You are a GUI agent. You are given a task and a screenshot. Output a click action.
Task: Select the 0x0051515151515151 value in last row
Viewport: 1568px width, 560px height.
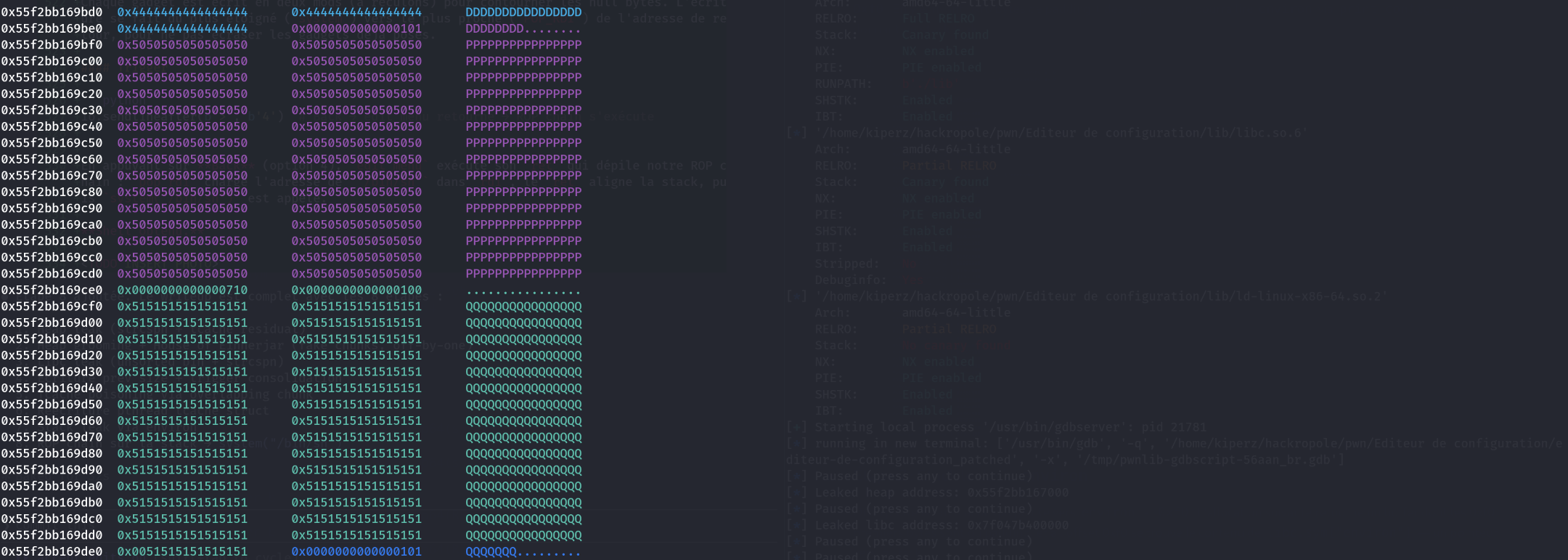point(182,552)
